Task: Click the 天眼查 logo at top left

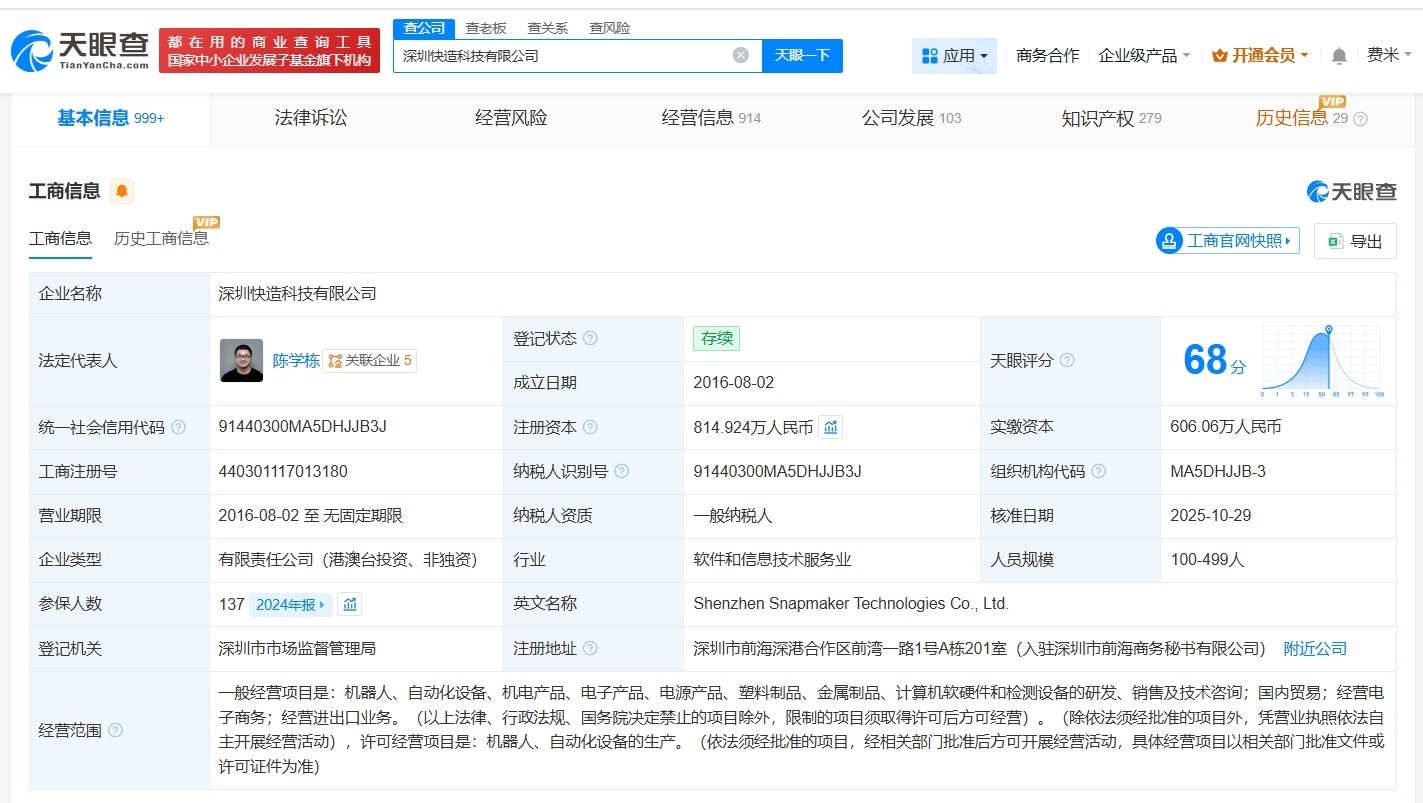Action: (75, 50)
